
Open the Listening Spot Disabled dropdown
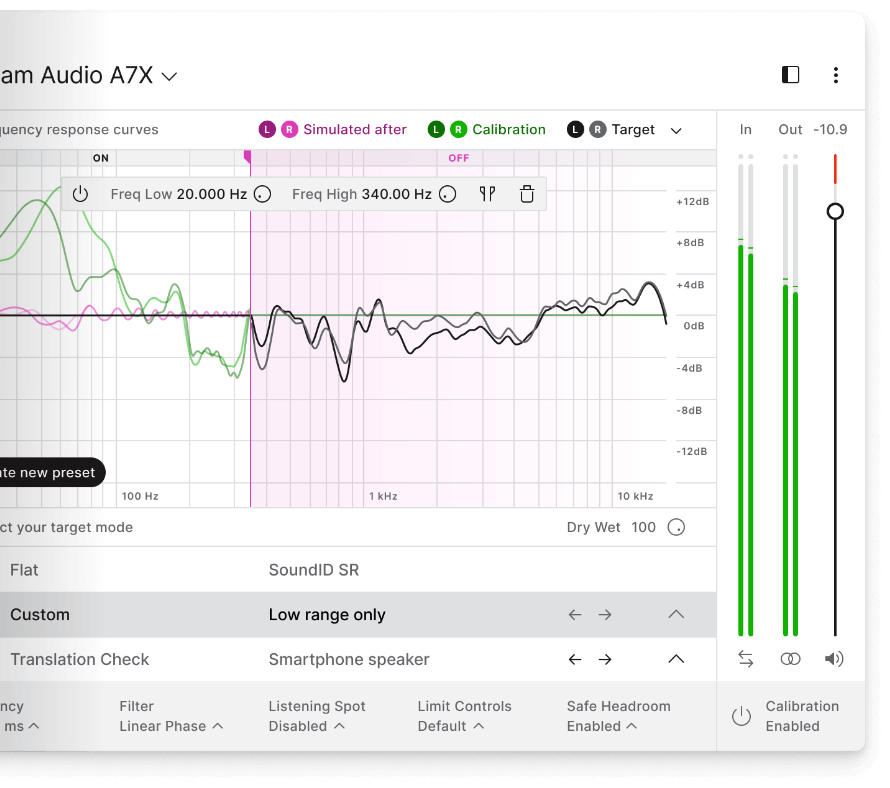(x=317, y=716)
